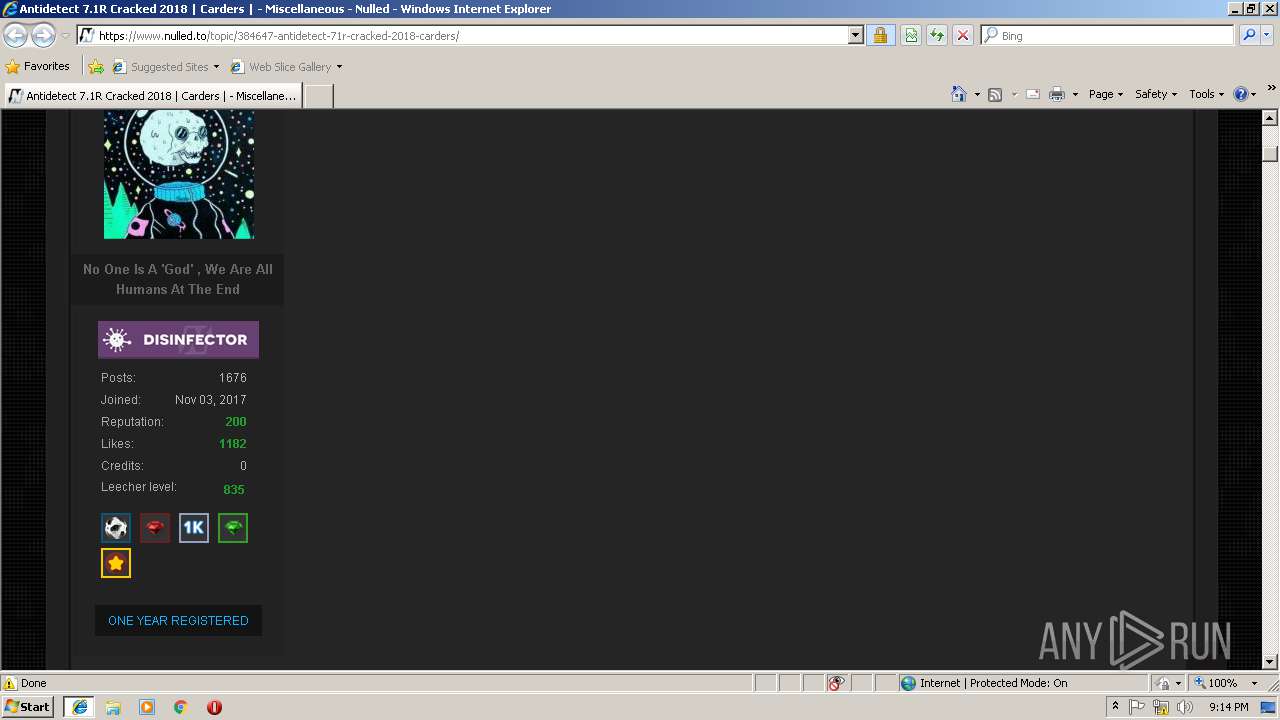Click the address bar URL field

463,35
